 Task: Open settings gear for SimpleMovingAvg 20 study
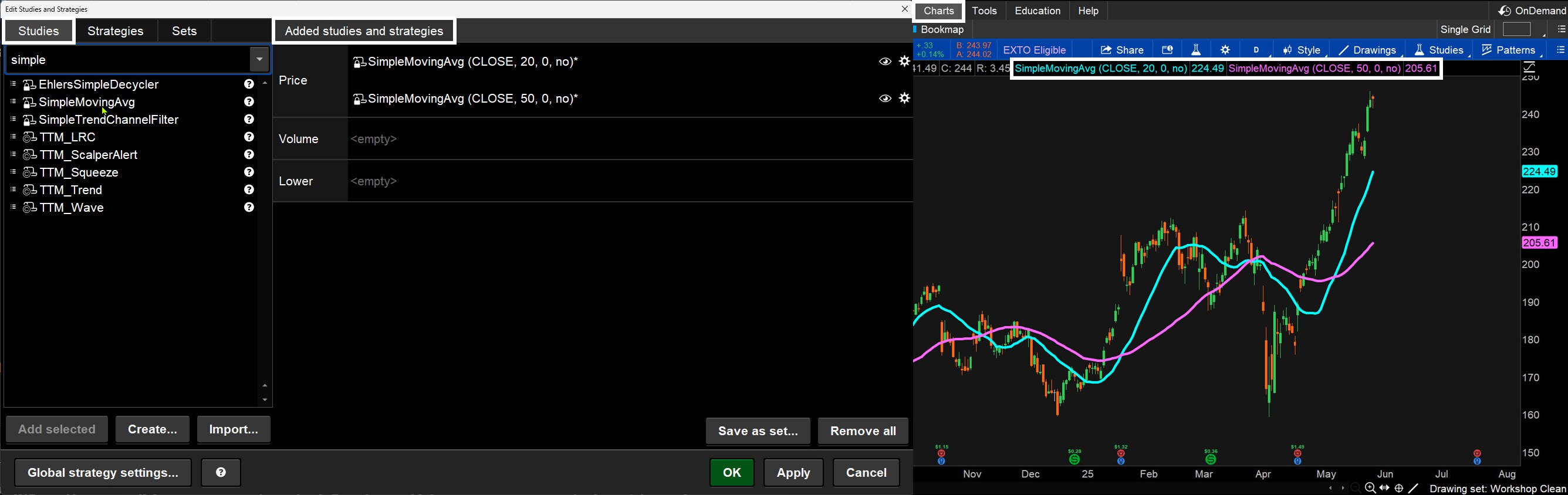(x=904, y=62)
